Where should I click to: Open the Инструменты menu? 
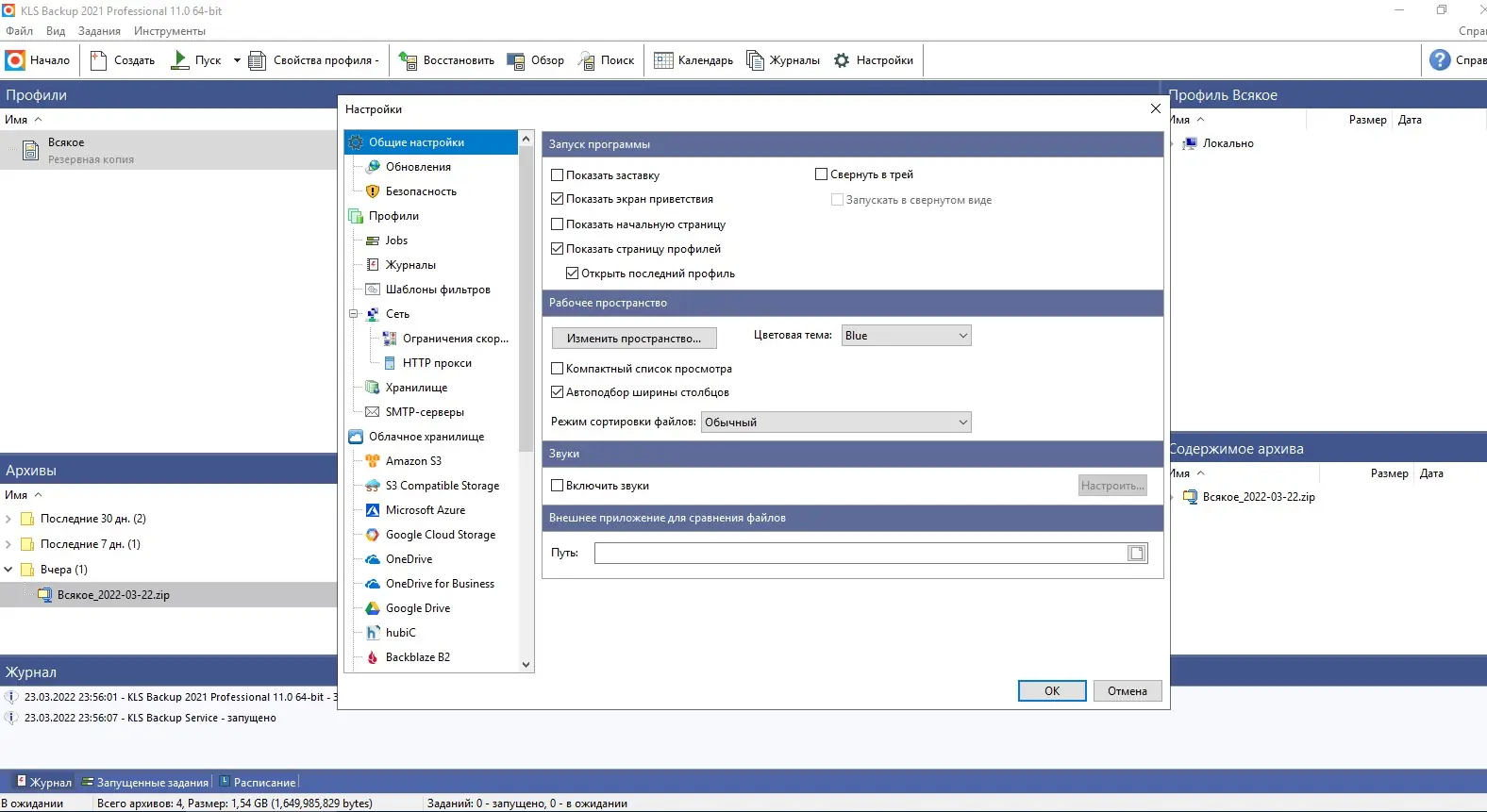tap(170, 31)
